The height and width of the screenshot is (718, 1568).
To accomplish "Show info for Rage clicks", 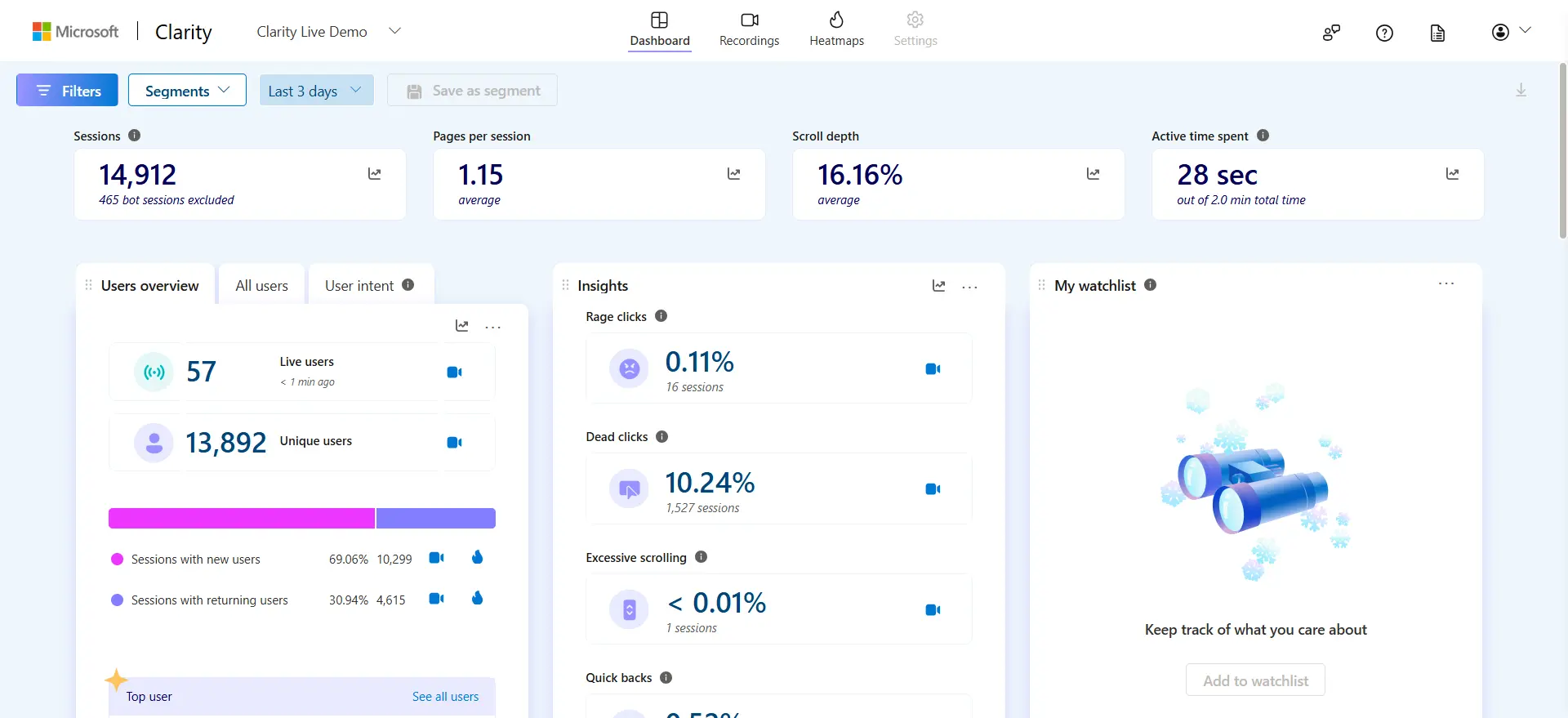I will (x=661, y=316).
